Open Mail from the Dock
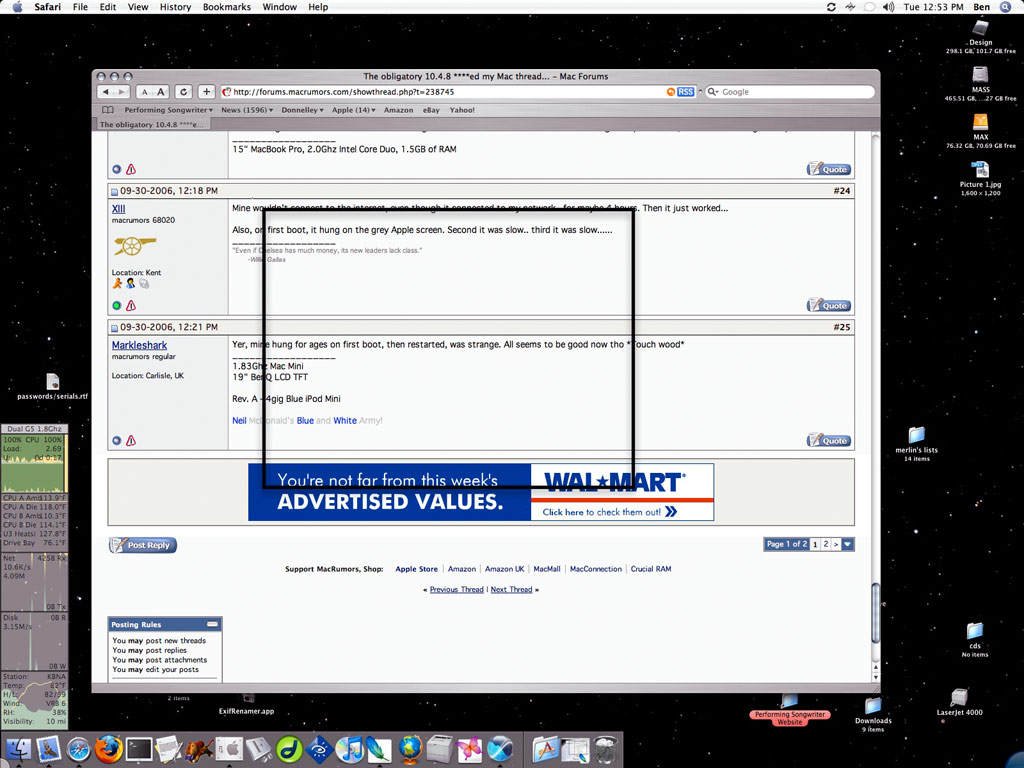1024x768 pixels. [49, 749]
